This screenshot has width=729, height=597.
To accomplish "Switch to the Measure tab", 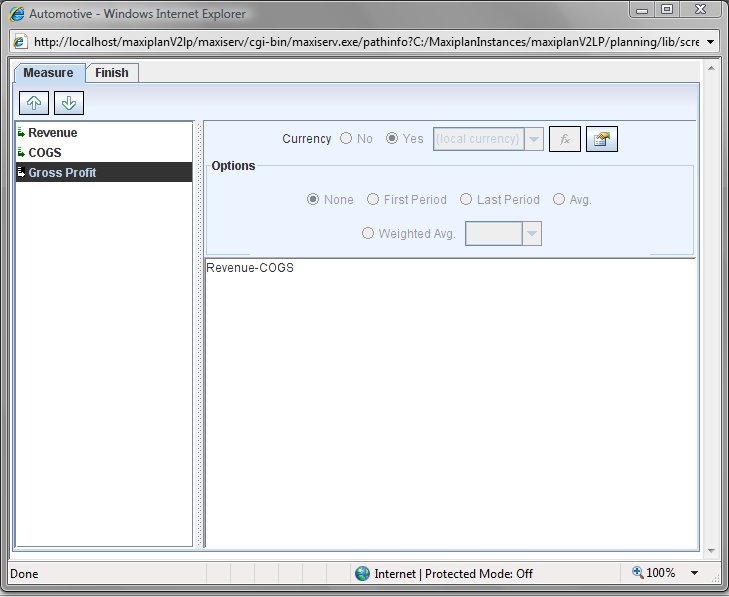I will coord(48,73).
